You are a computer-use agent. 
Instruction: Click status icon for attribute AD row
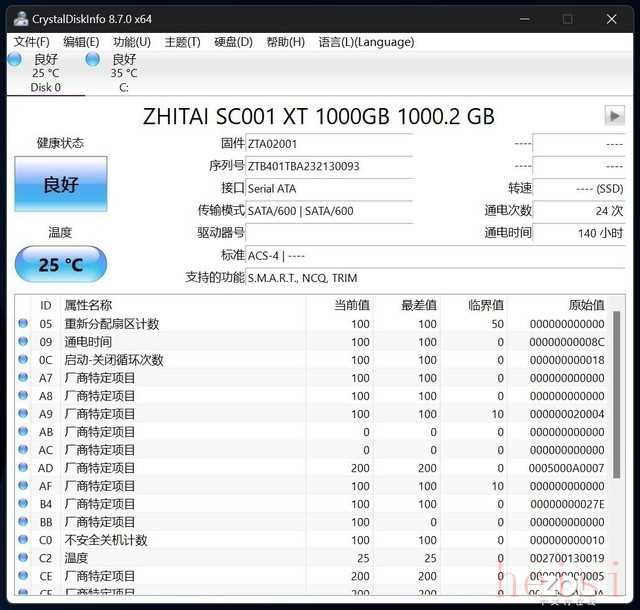(x=23, y=468)
